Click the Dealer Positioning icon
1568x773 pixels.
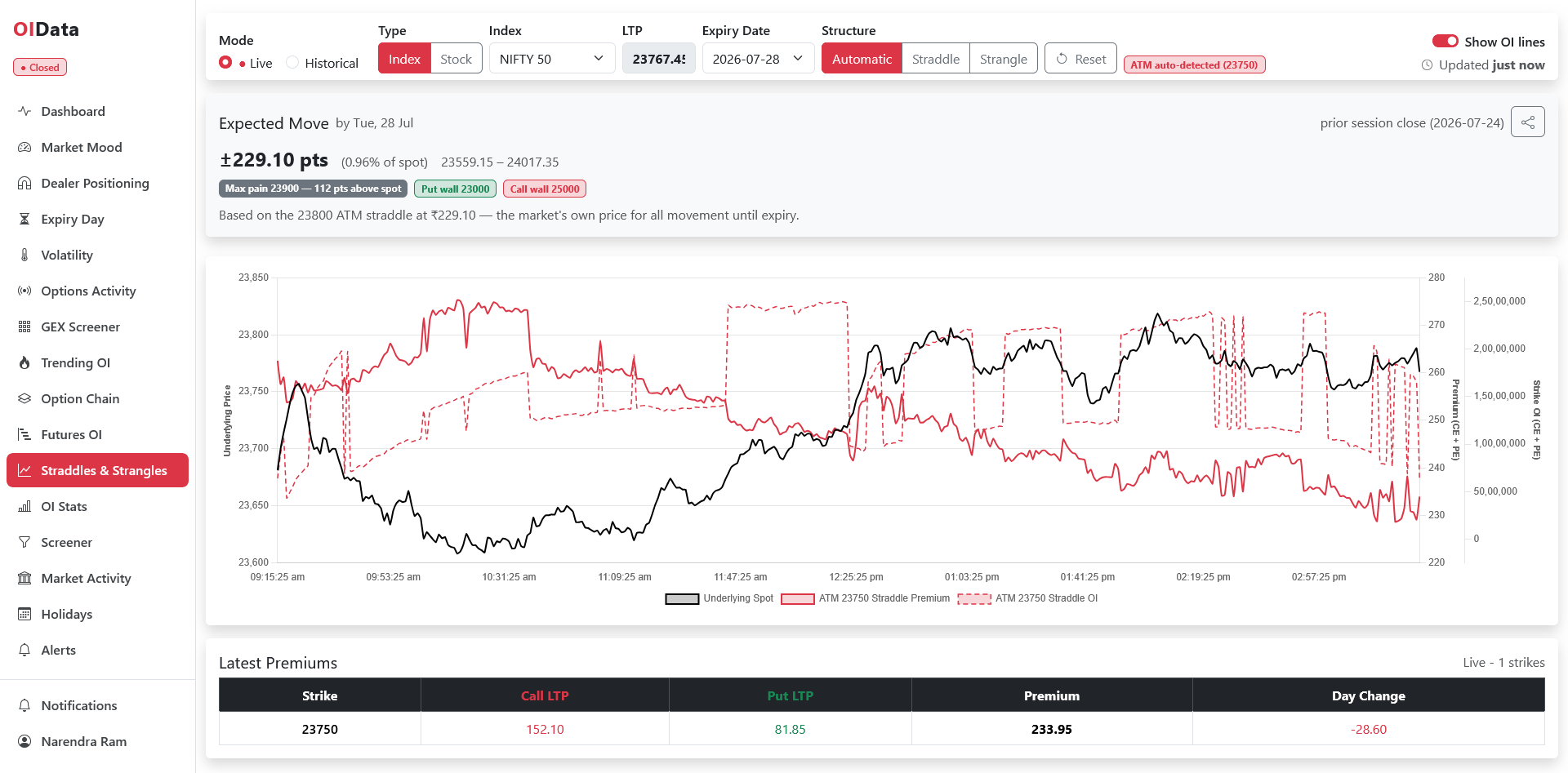click(x=24, y=183)
